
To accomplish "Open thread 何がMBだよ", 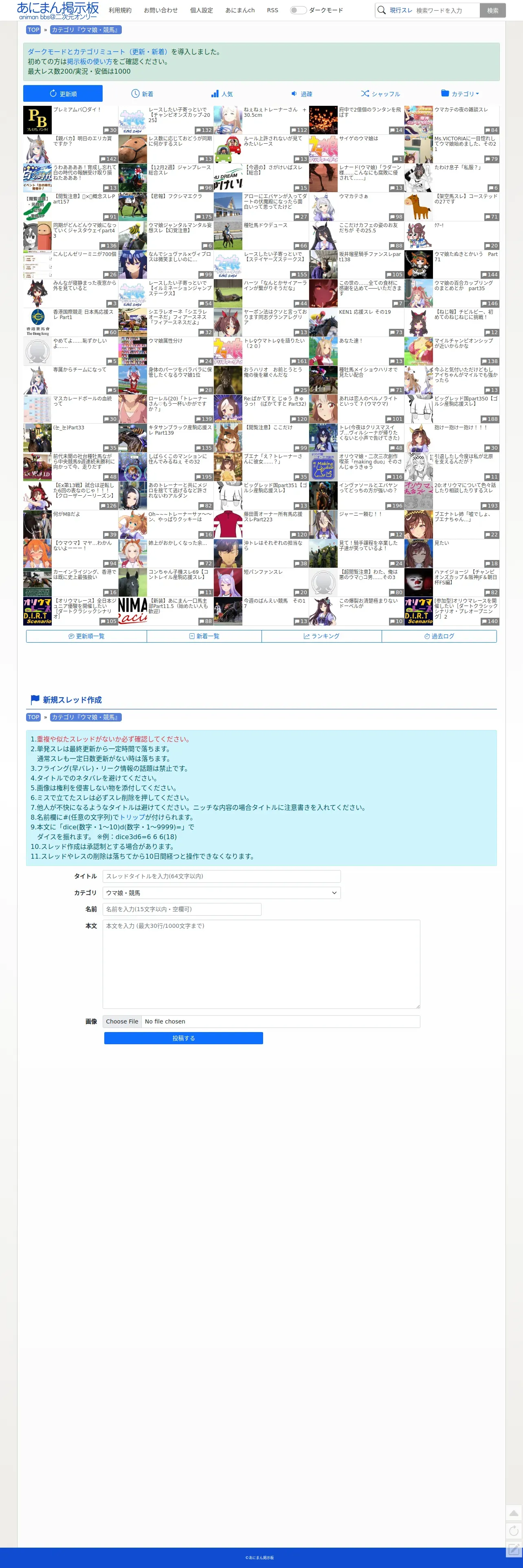I will point(66,514).
